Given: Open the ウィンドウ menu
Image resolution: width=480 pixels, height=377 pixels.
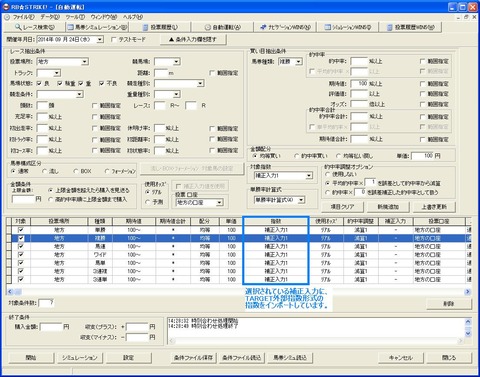Looking at the screenshot, I should (104, 17).
